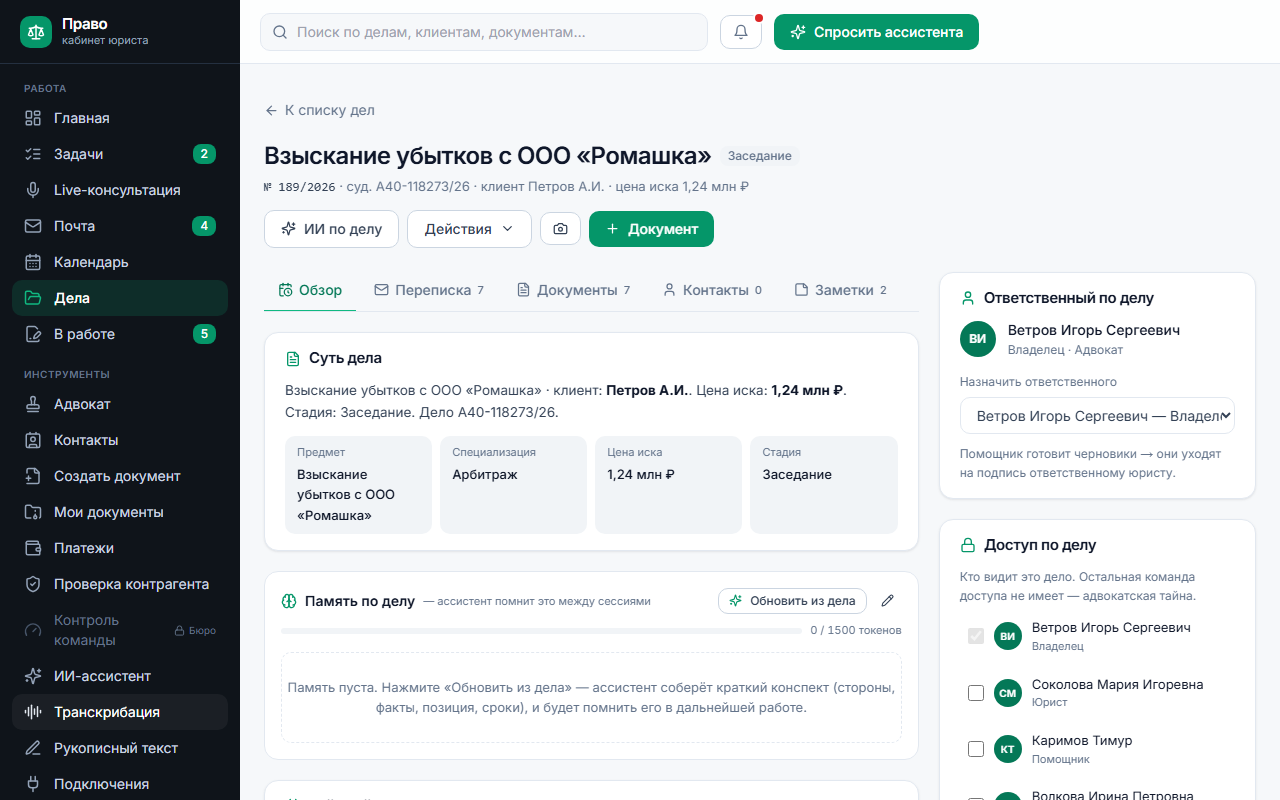Open Мои документы folder
1280x800 pixels.
pyautogui.click(x=120, y=512)
